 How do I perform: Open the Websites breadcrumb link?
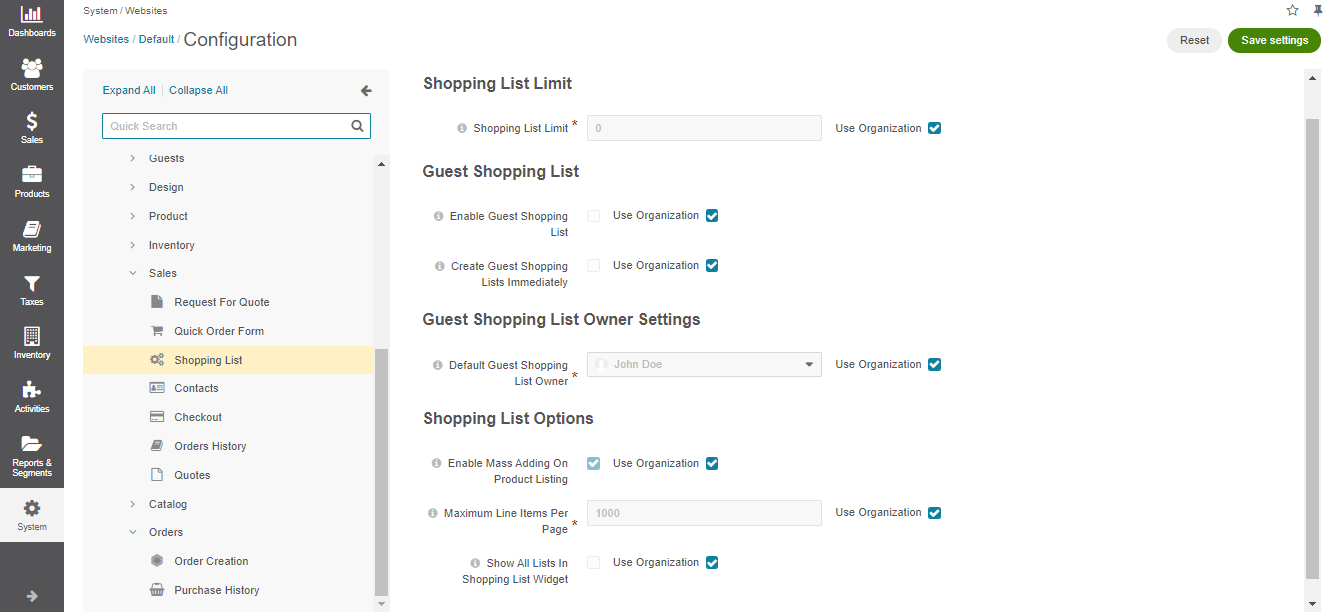(106, 39)
